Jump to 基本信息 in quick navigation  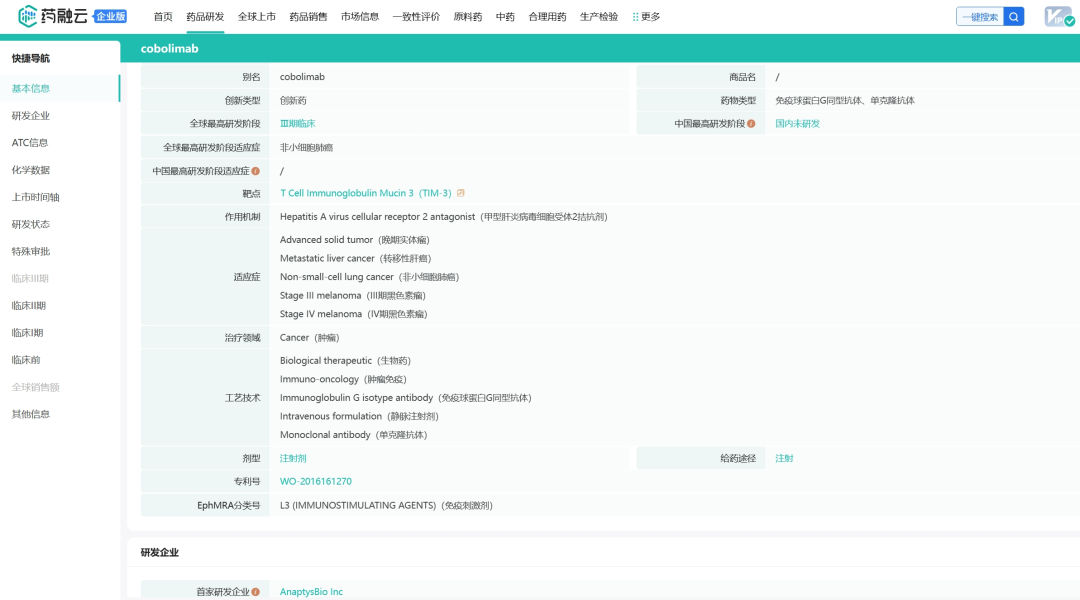(31, 88)
